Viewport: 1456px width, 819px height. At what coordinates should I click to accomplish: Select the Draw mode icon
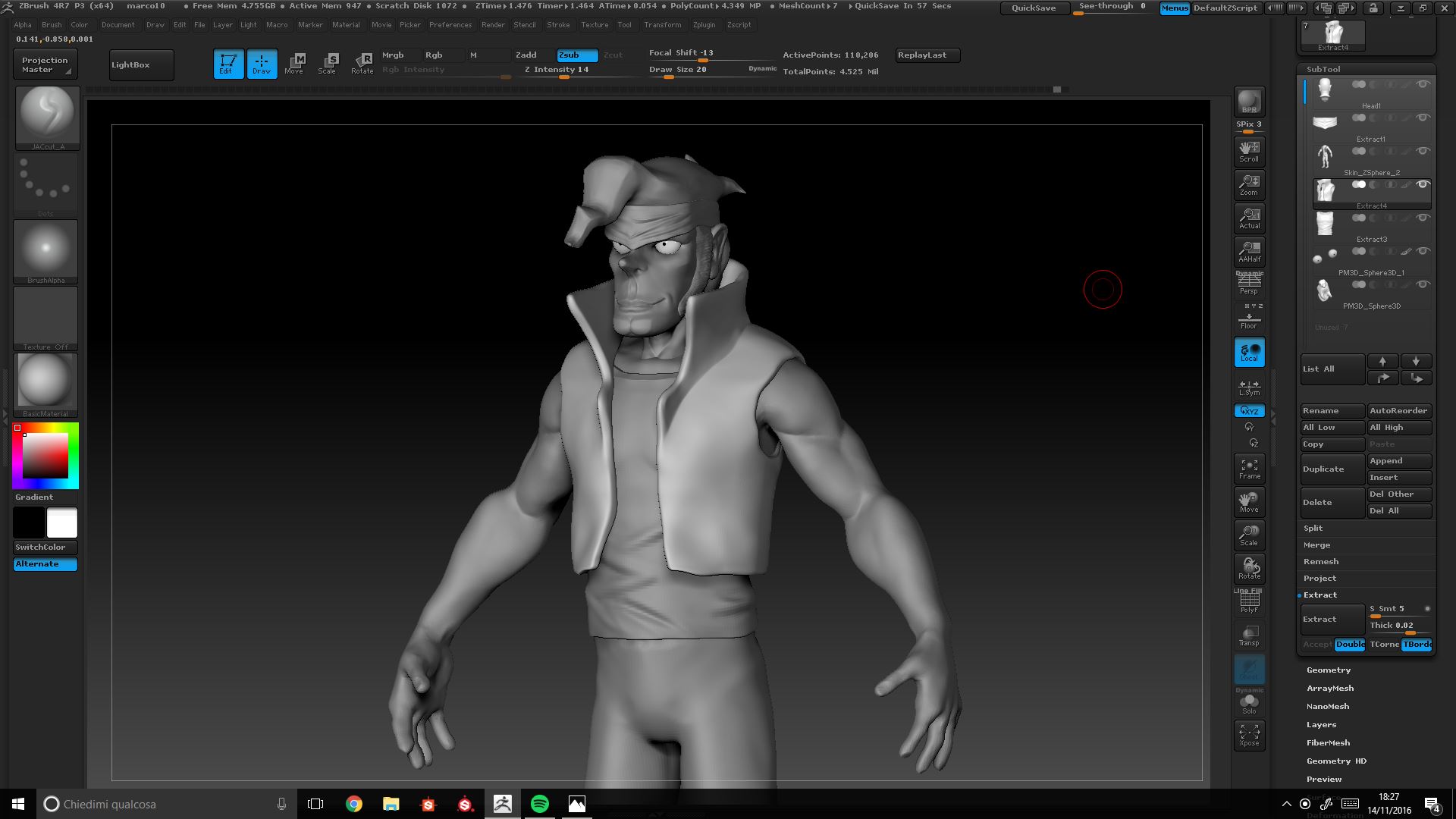pyautogui.click(x=262, y=64)
